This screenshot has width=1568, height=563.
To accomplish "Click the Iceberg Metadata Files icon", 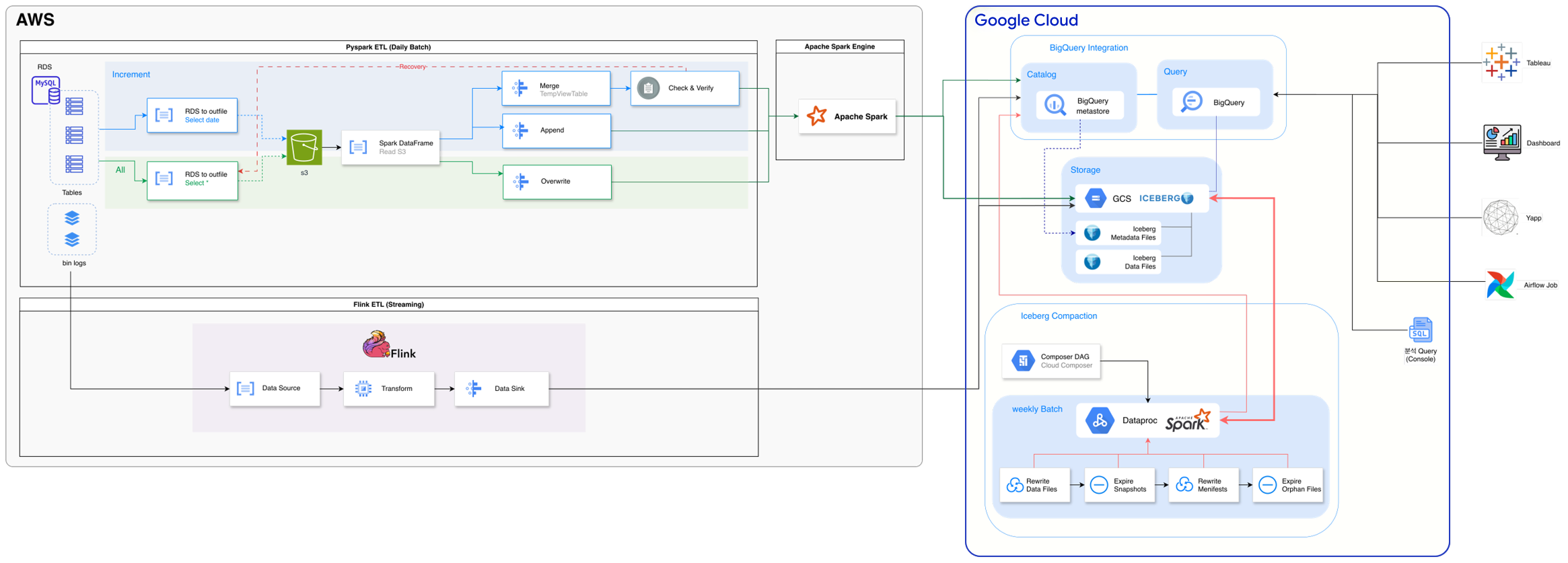I will pos(1092,233).
